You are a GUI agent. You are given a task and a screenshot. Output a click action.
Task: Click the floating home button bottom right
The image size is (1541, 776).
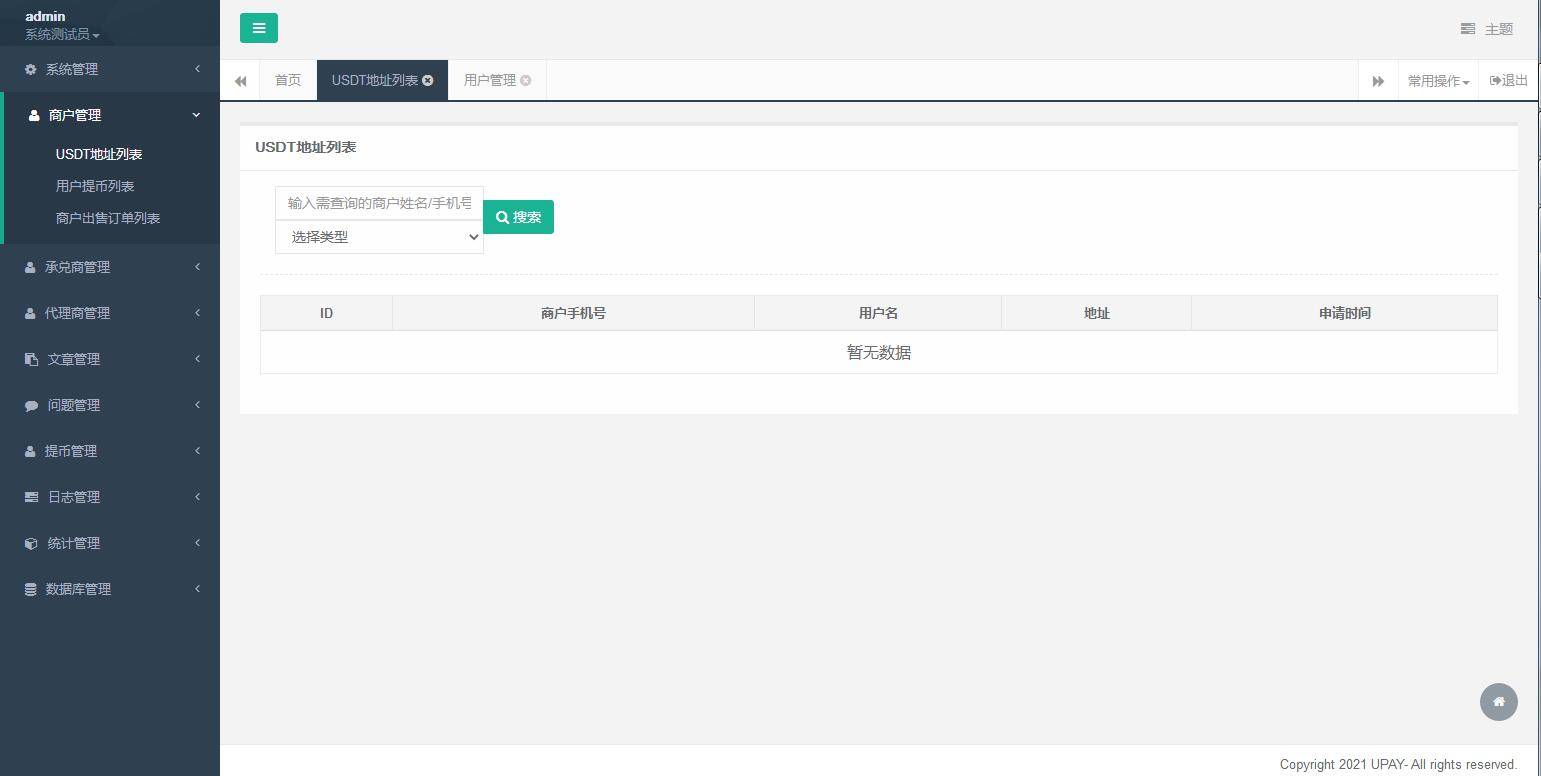point(1498,702)
